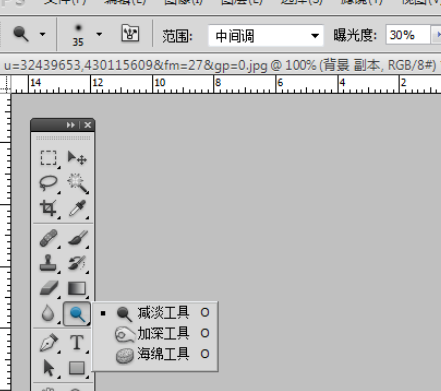Click the ruler origin corner box

(6, 84)
